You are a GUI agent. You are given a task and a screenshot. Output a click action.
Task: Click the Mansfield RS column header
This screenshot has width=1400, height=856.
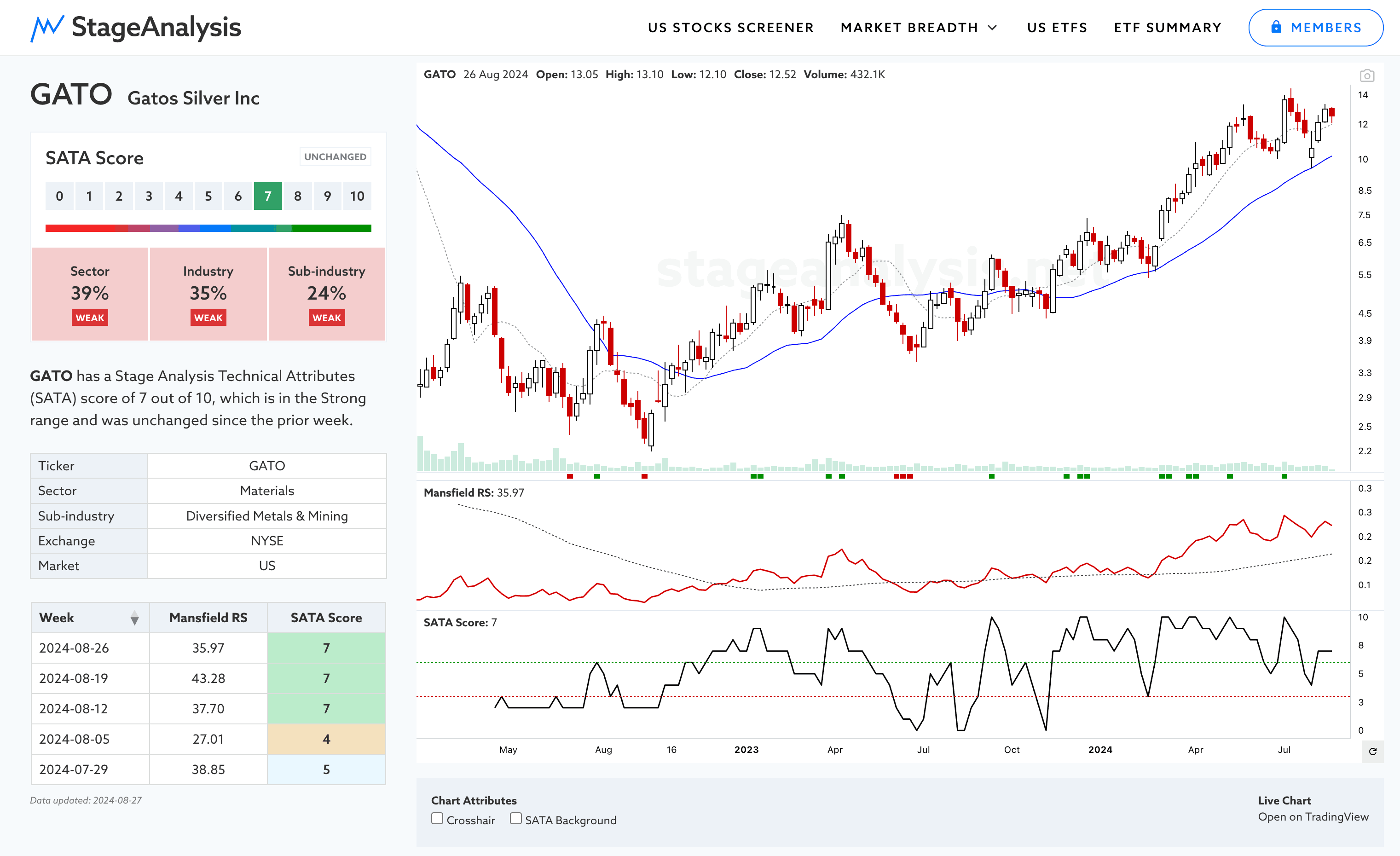(x=208, y=618)
